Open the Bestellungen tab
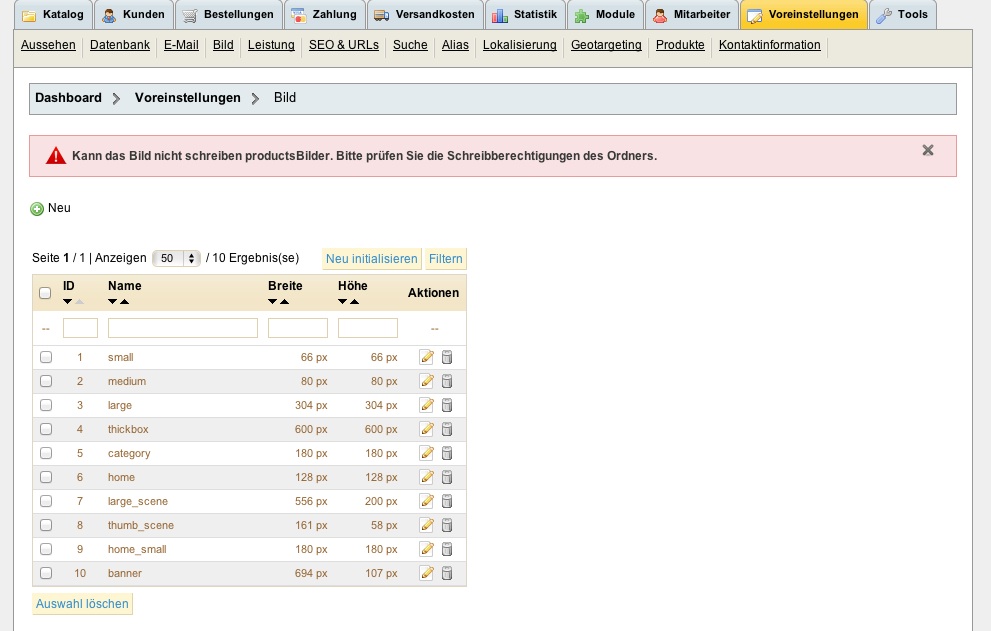The image size is (991, 631). [x=229, y=15]
